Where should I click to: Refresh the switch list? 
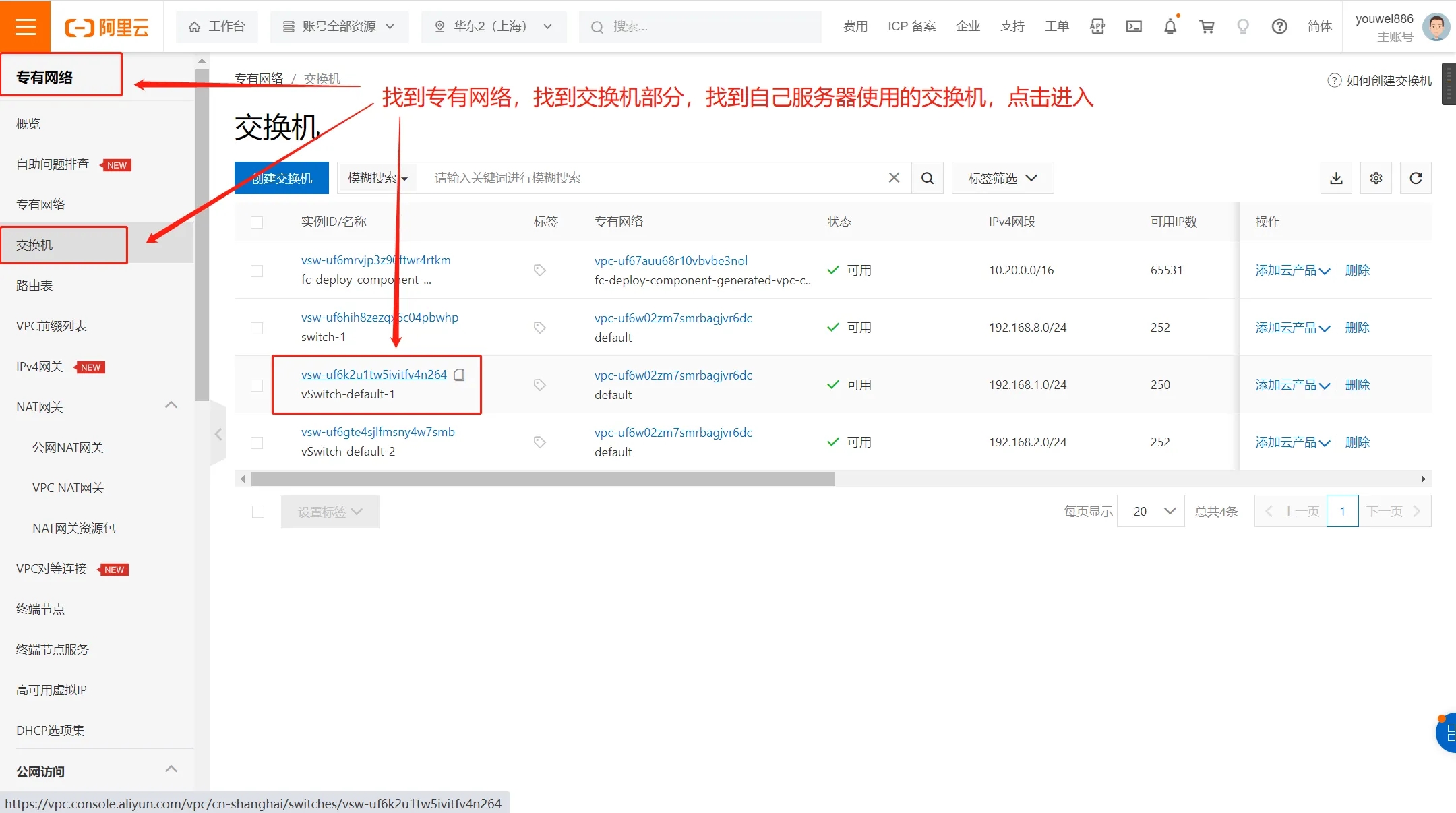[x=1416, y=178]
